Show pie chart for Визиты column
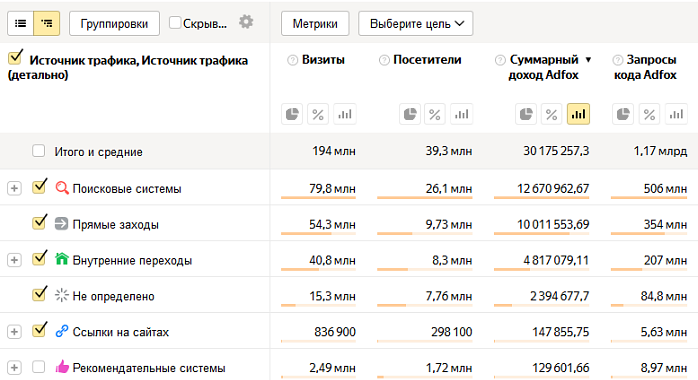The image size is (698, 380). pos(292,114)
